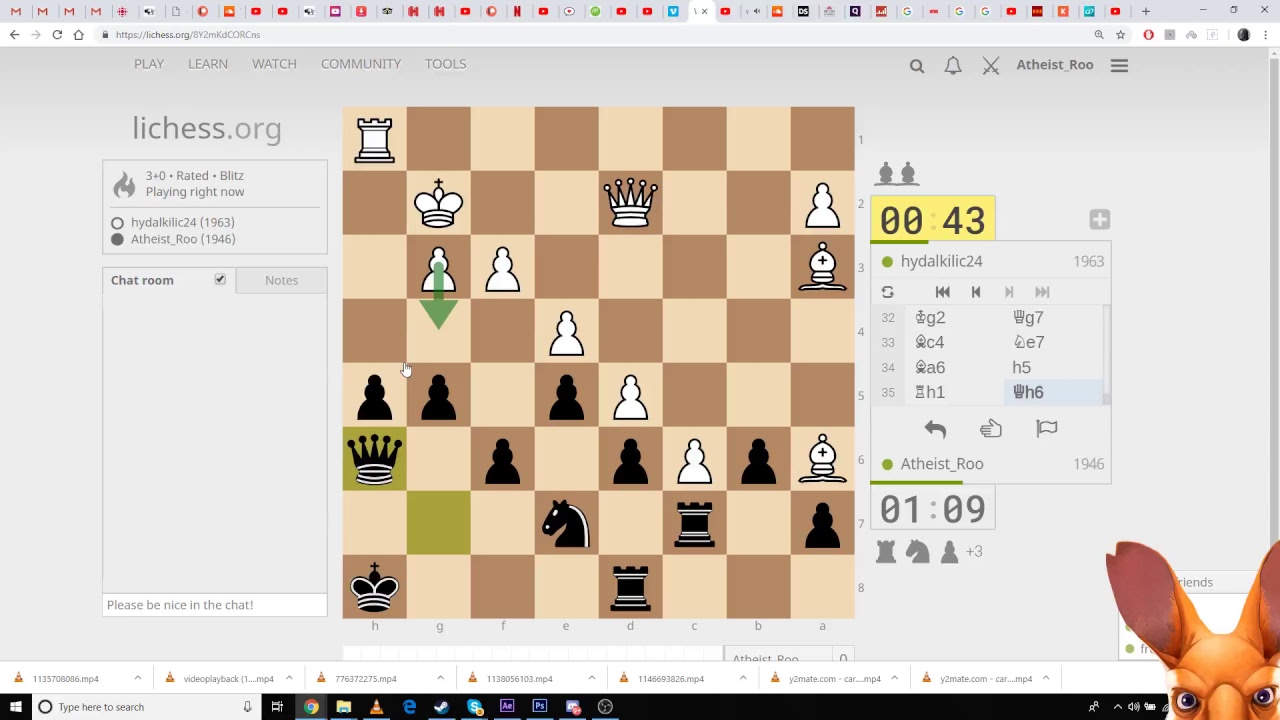This screenshot has height=720, width=1280.
Task: Open the COMMUNITY menu
Action: pos(361,64)
